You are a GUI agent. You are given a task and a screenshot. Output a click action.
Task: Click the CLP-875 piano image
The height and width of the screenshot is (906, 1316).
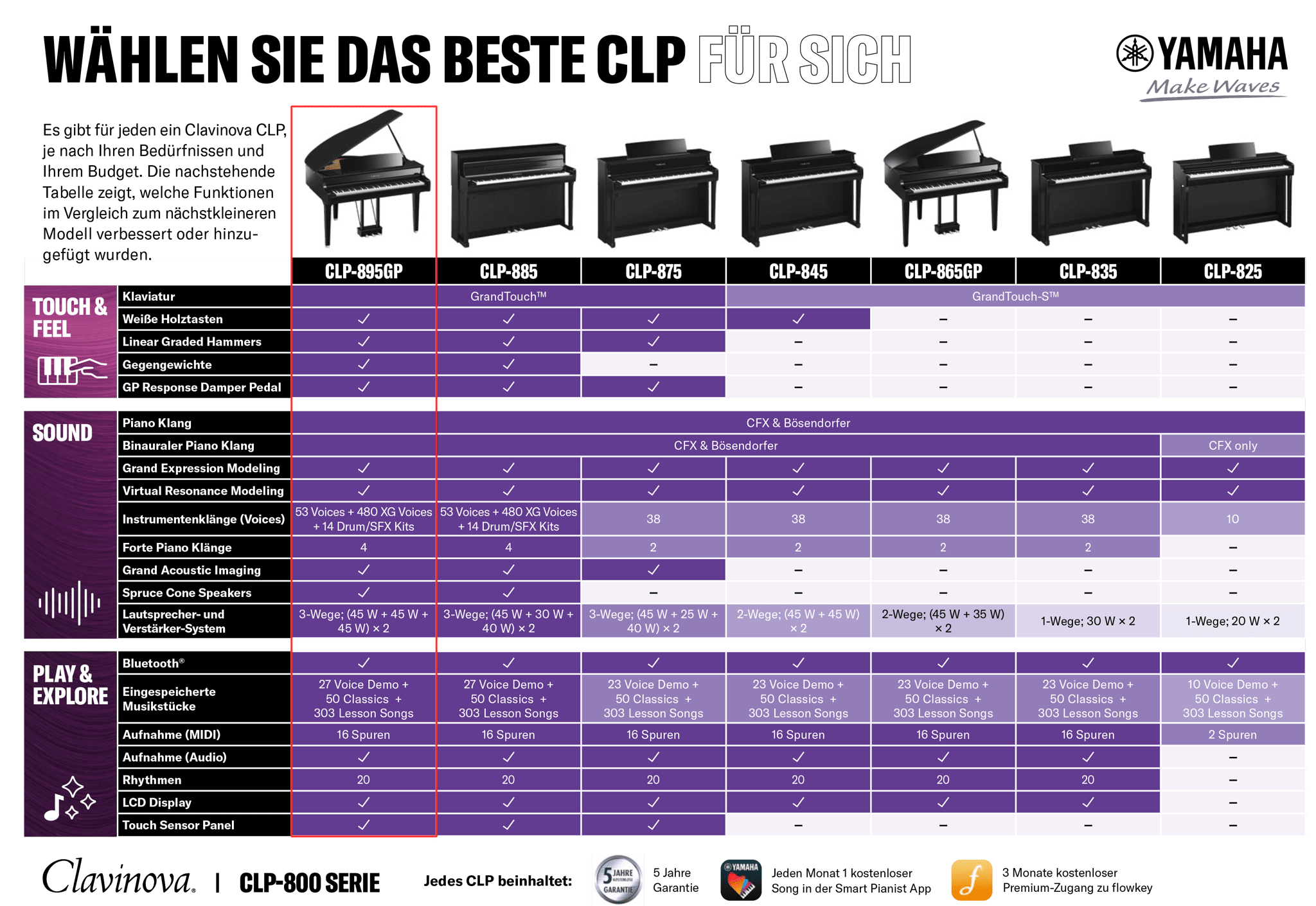(x=657, y=193)
